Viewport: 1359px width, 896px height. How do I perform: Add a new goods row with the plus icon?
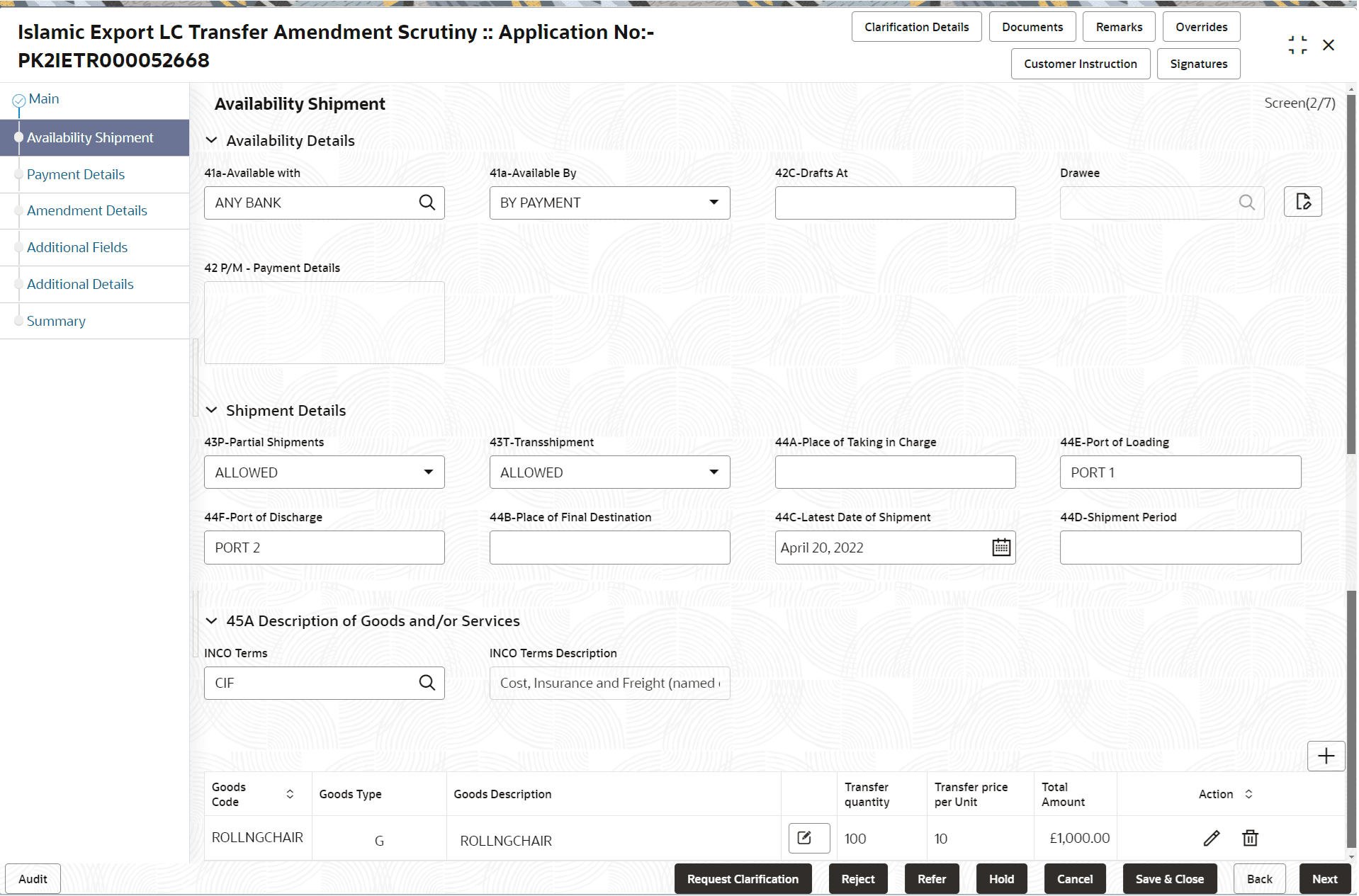point(1326,756)
